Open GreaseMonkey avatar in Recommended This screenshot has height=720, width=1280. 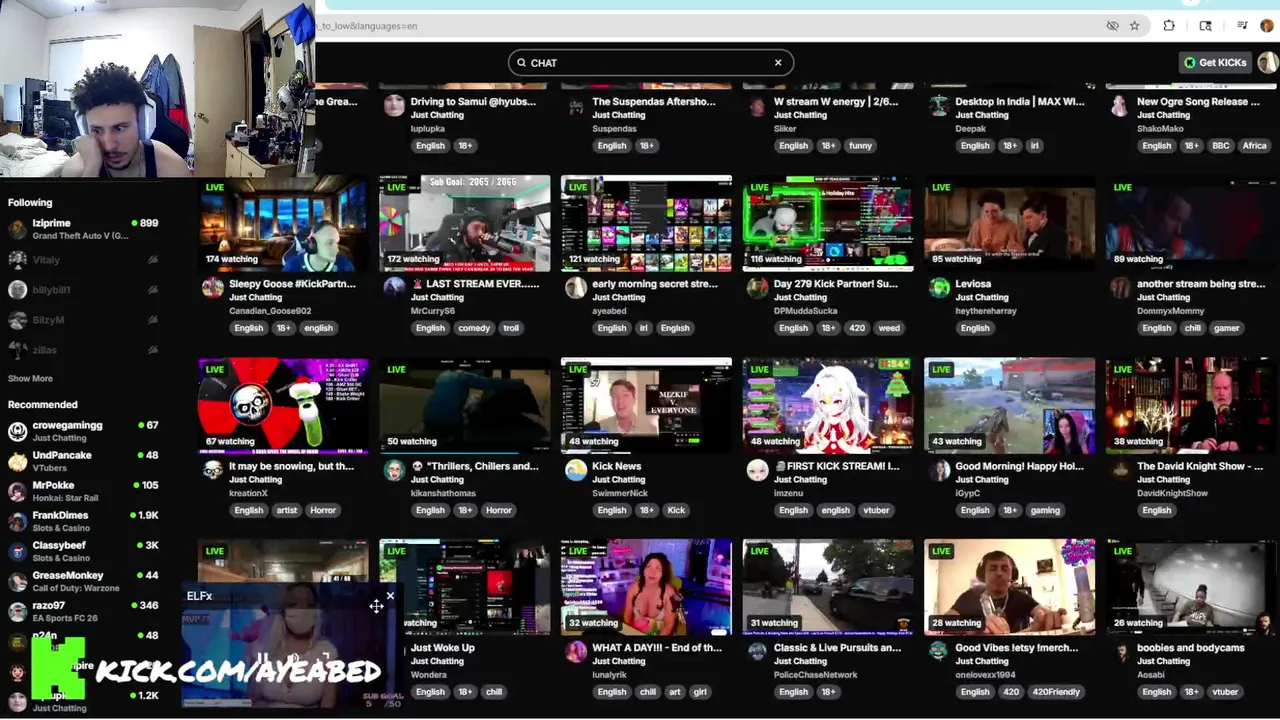[x=17, y=581]
